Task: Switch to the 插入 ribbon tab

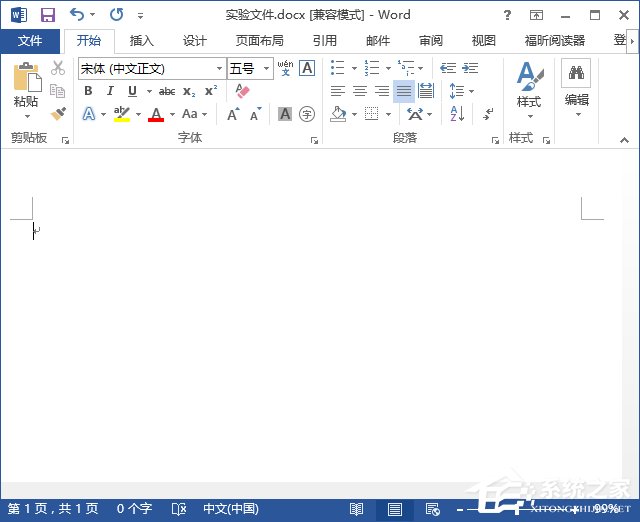Action: click(x=142, y=41)
